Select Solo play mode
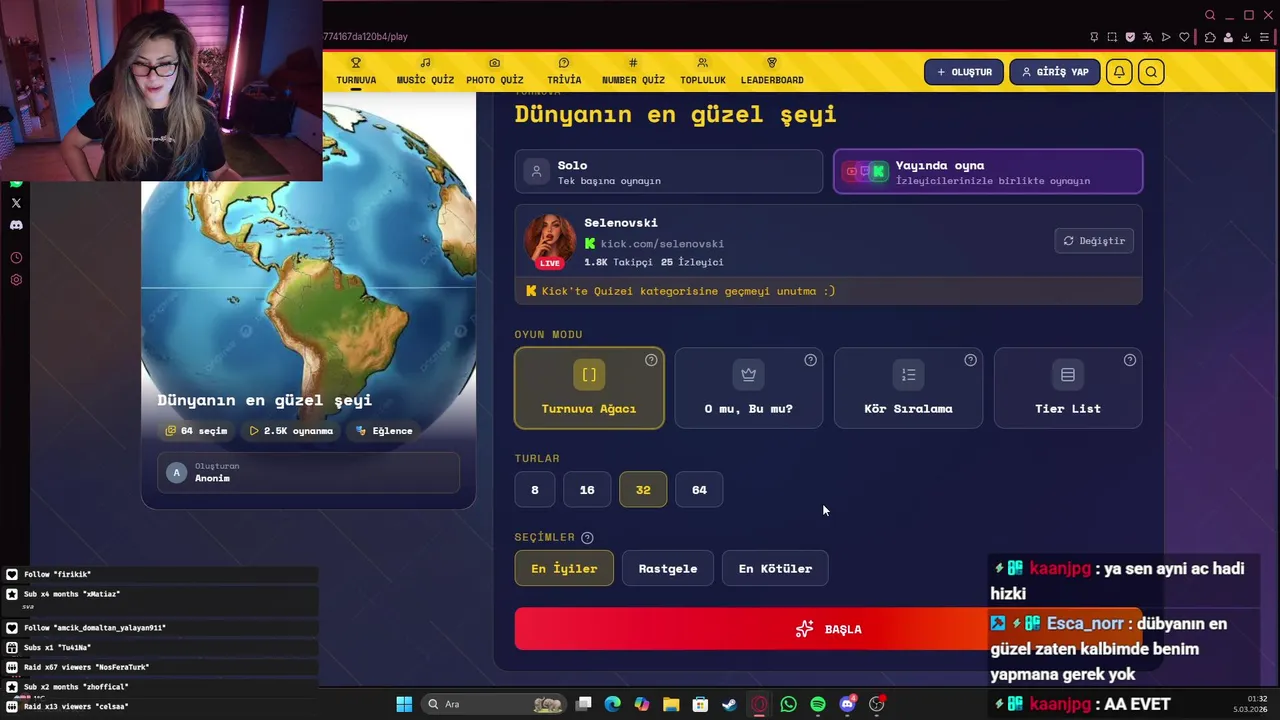1280x720 pixels. [x=668, y=172]
